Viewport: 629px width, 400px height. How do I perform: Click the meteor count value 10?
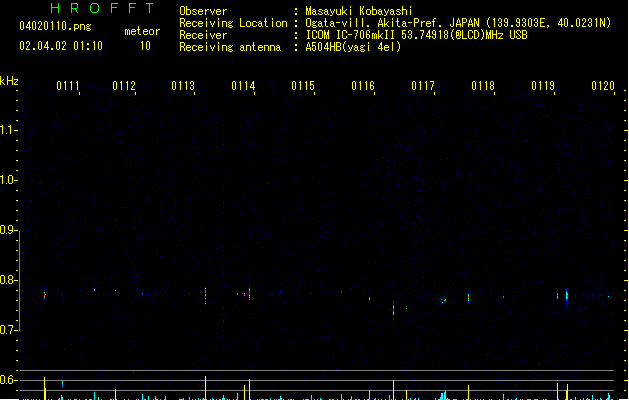click(145, 46)
